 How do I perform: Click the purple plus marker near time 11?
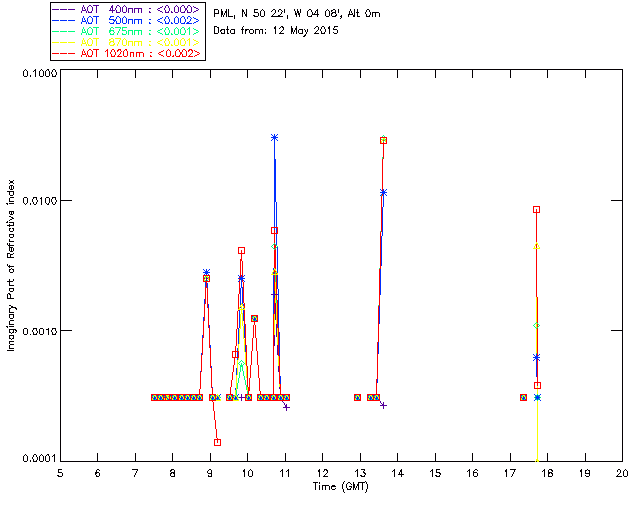[x=287, y=407]
